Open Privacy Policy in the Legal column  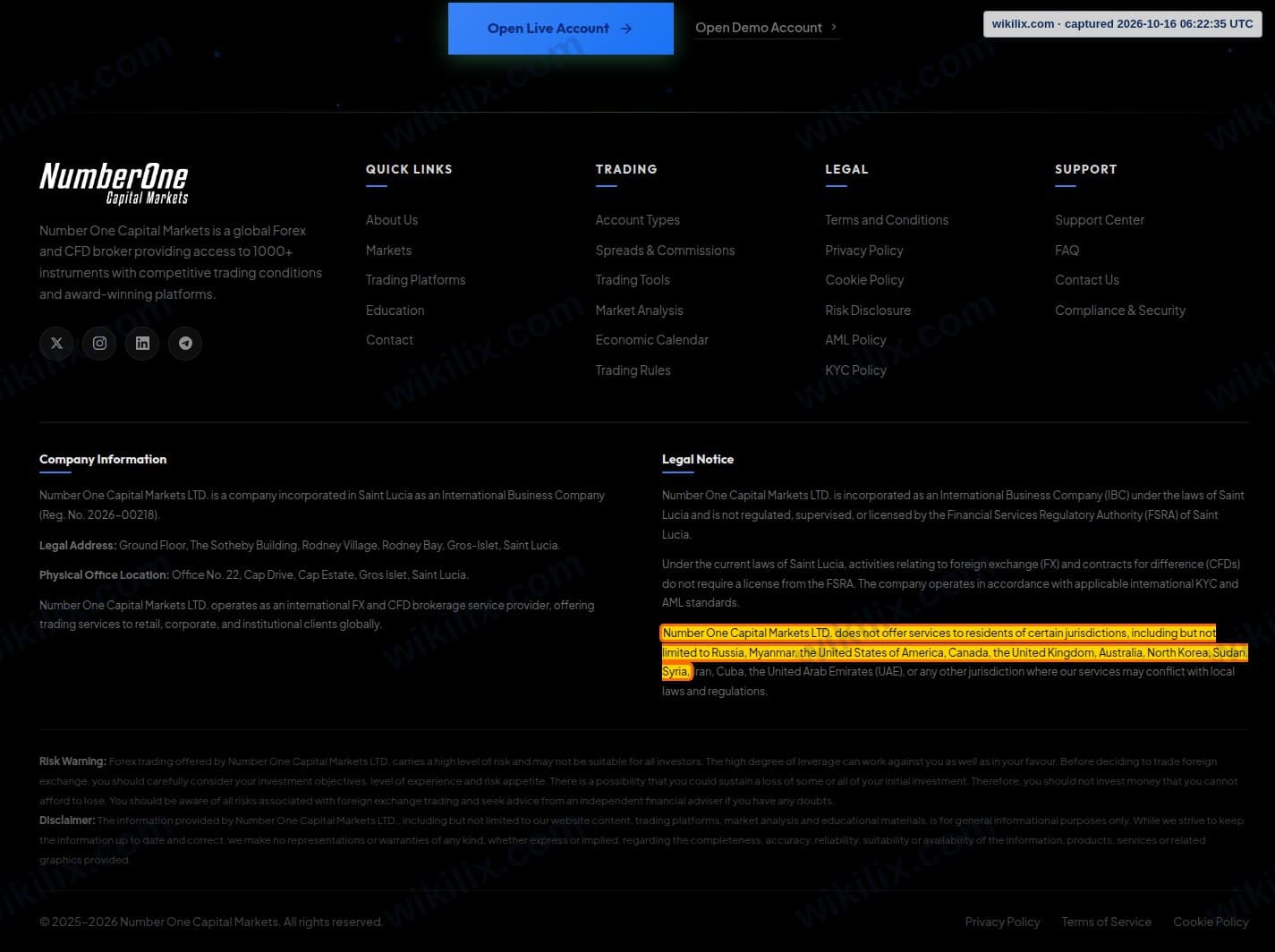click(x=864, y=251)
